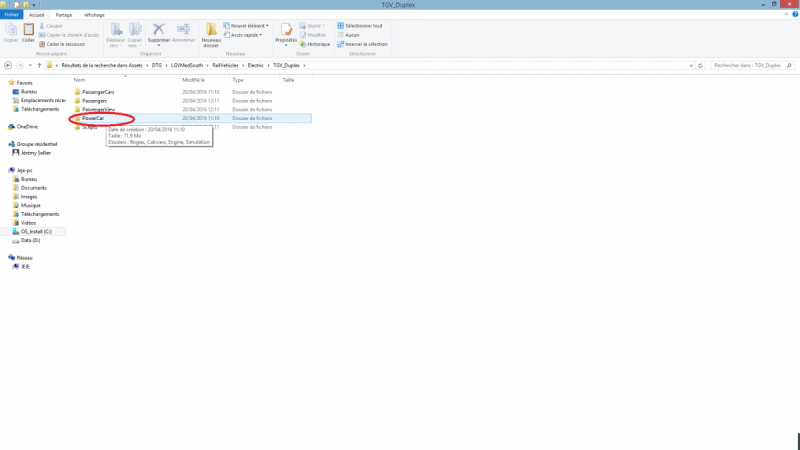Screen dimensions: 800x450
Task: Click the Historique button
Action: click(x=315, y=44)
